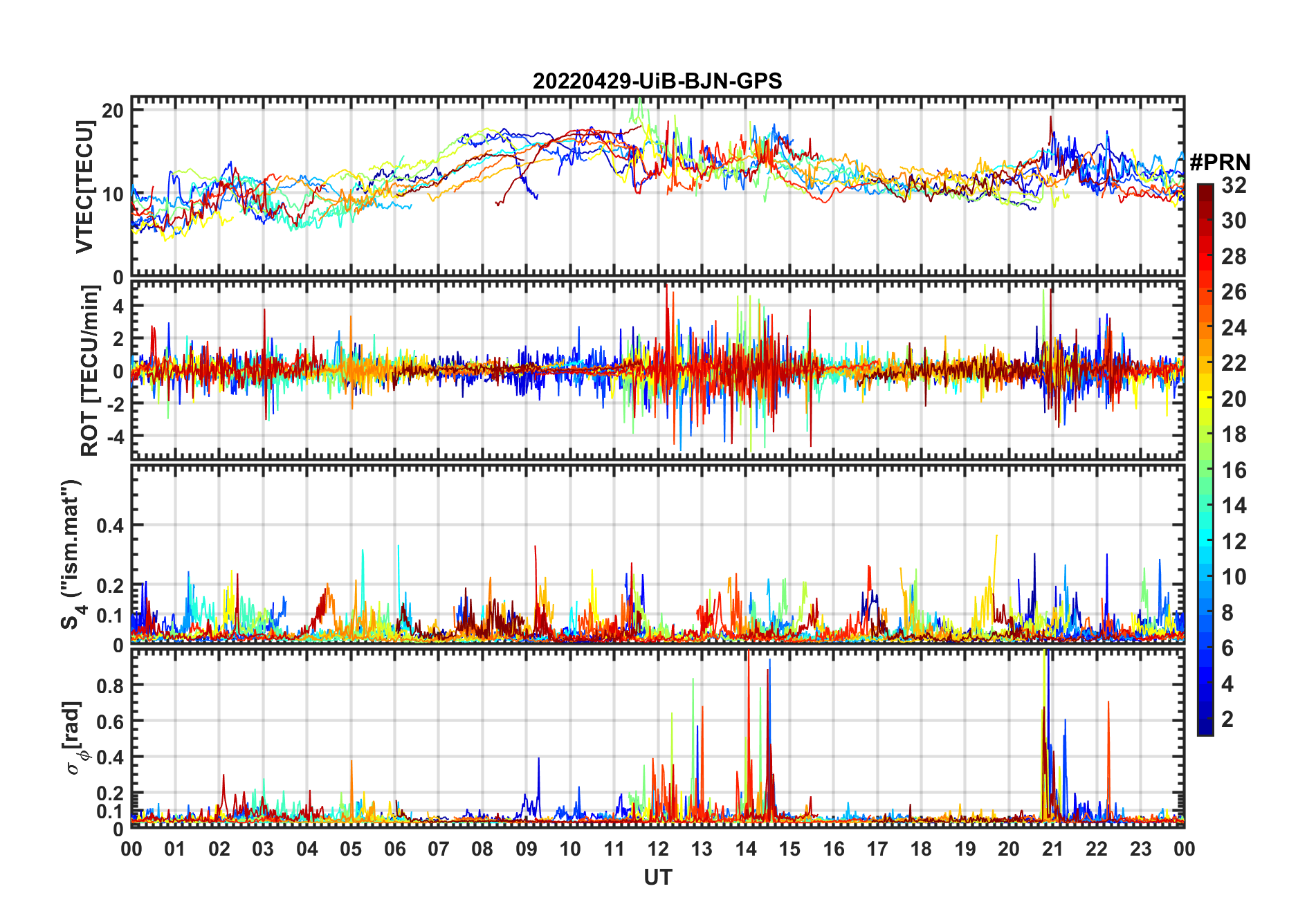Click the 12 tick on UT axis
Screen dimensions: 1316x920
coord(657,849)
